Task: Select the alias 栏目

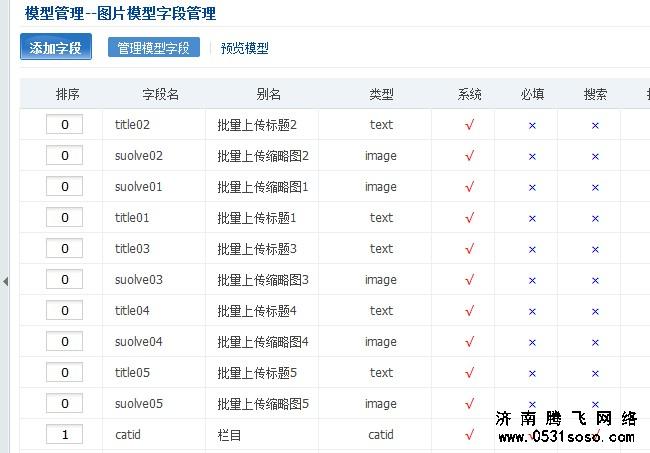Action: click(x=229, y=435)
